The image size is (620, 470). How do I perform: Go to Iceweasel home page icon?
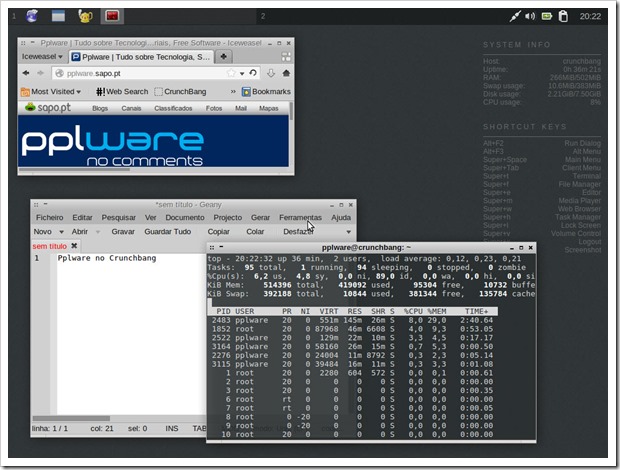(286, 73)
